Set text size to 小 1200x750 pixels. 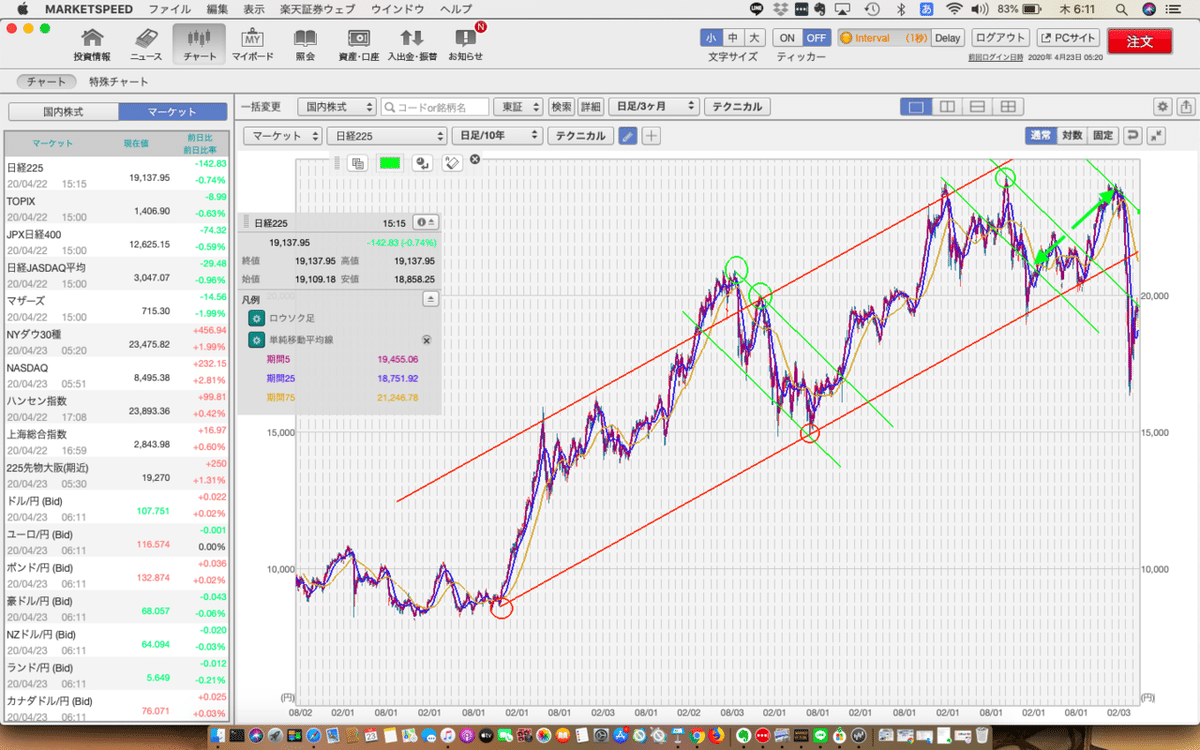pos(711,38)
